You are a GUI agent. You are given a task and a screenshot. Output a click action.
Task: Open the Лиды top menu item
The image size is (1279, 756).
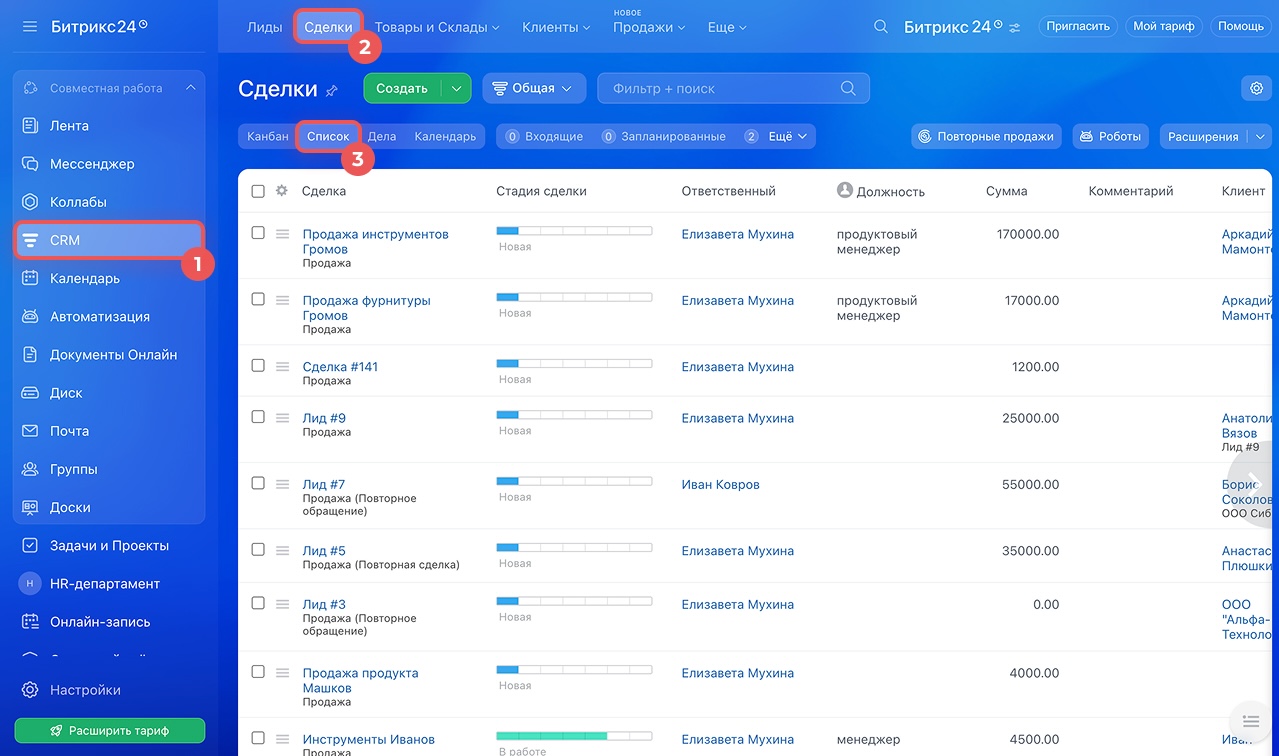point(264,27)
